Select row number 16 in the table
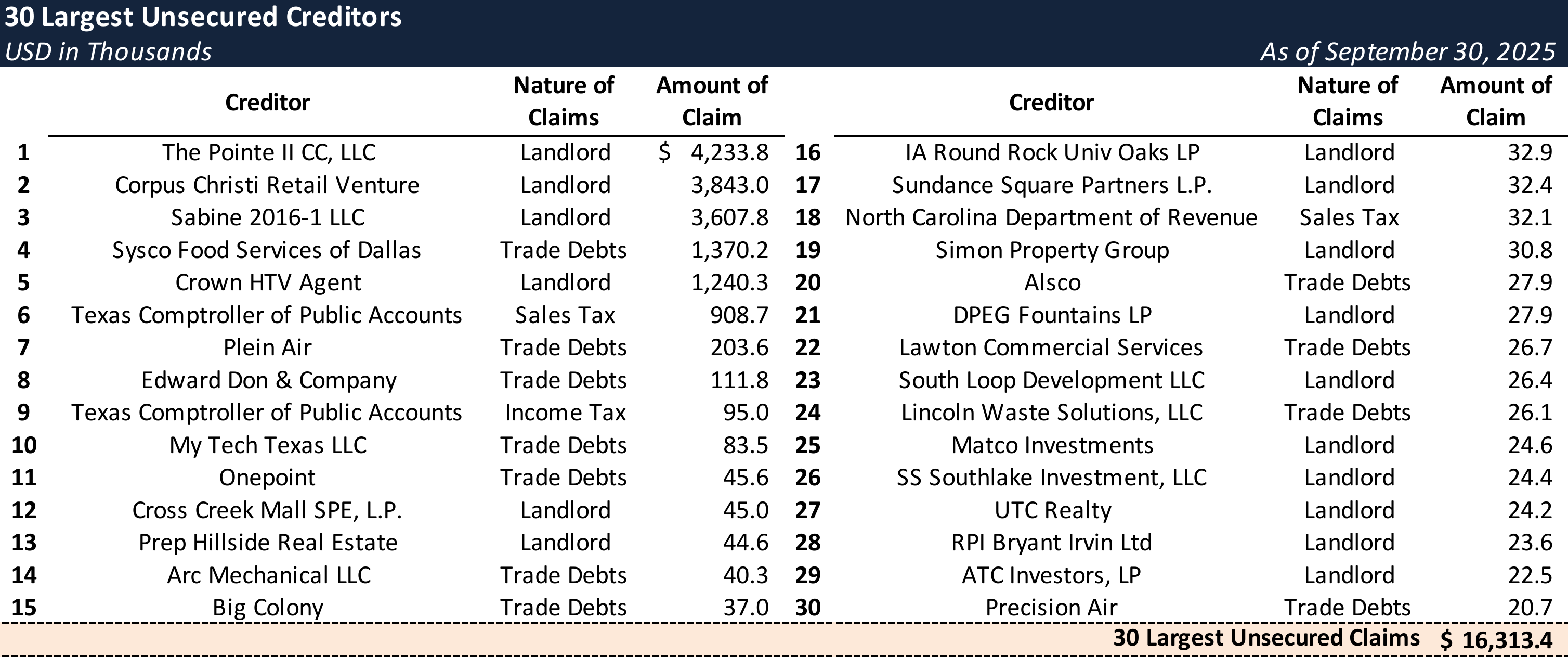This screenshot has height=657, width=1568. [808, 152]
